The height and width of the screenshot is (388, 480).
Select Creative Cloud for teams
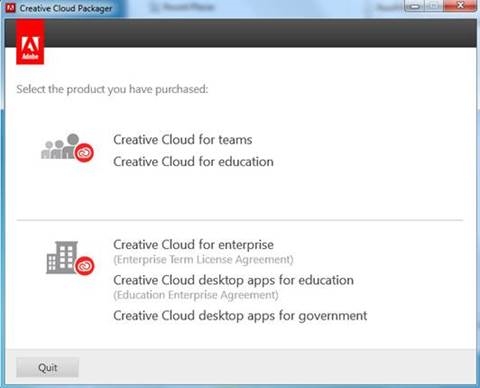(183, 140)
